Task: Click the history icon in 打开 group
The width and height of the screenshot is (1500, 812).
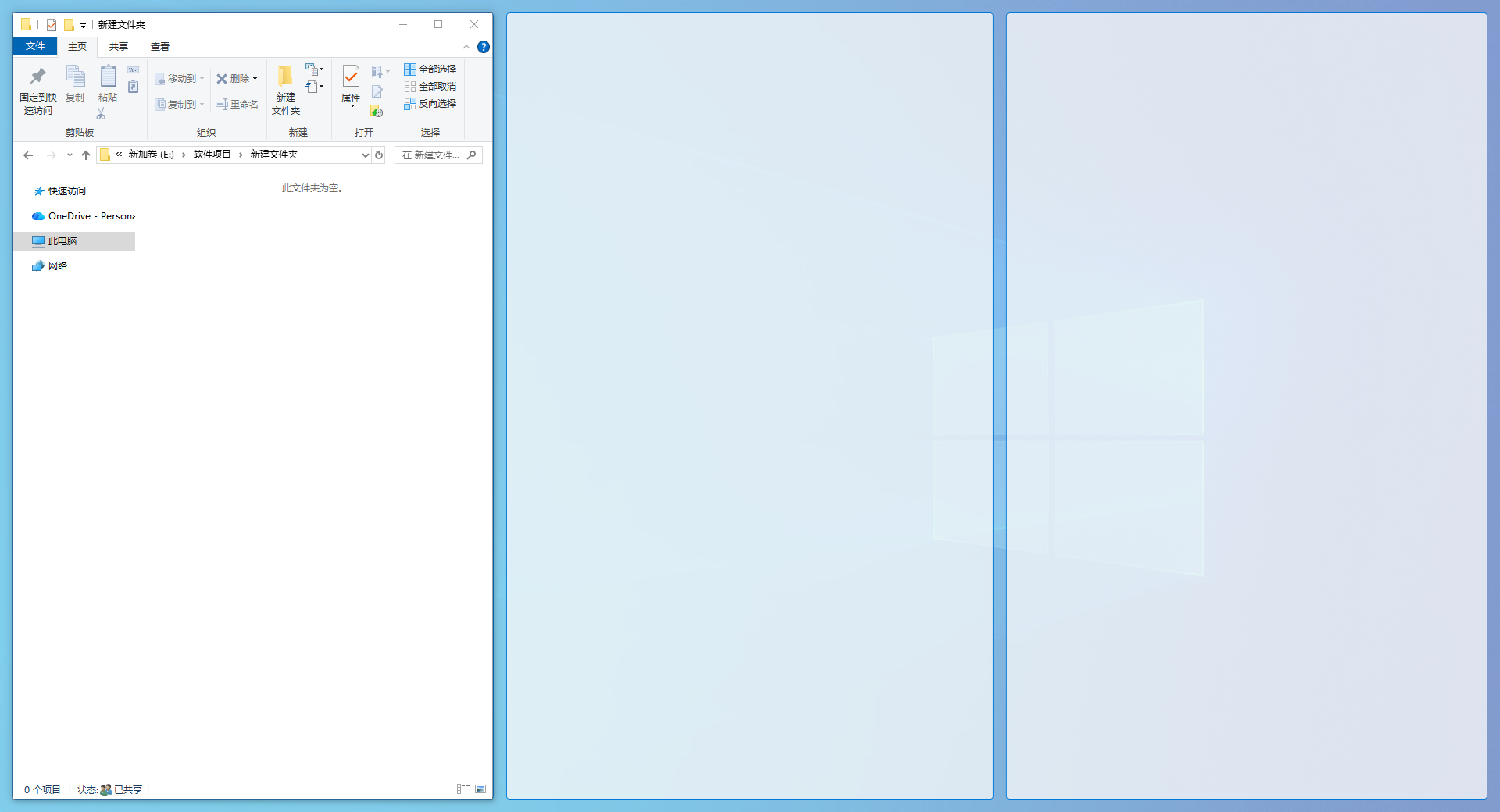Action: (377, 111)
